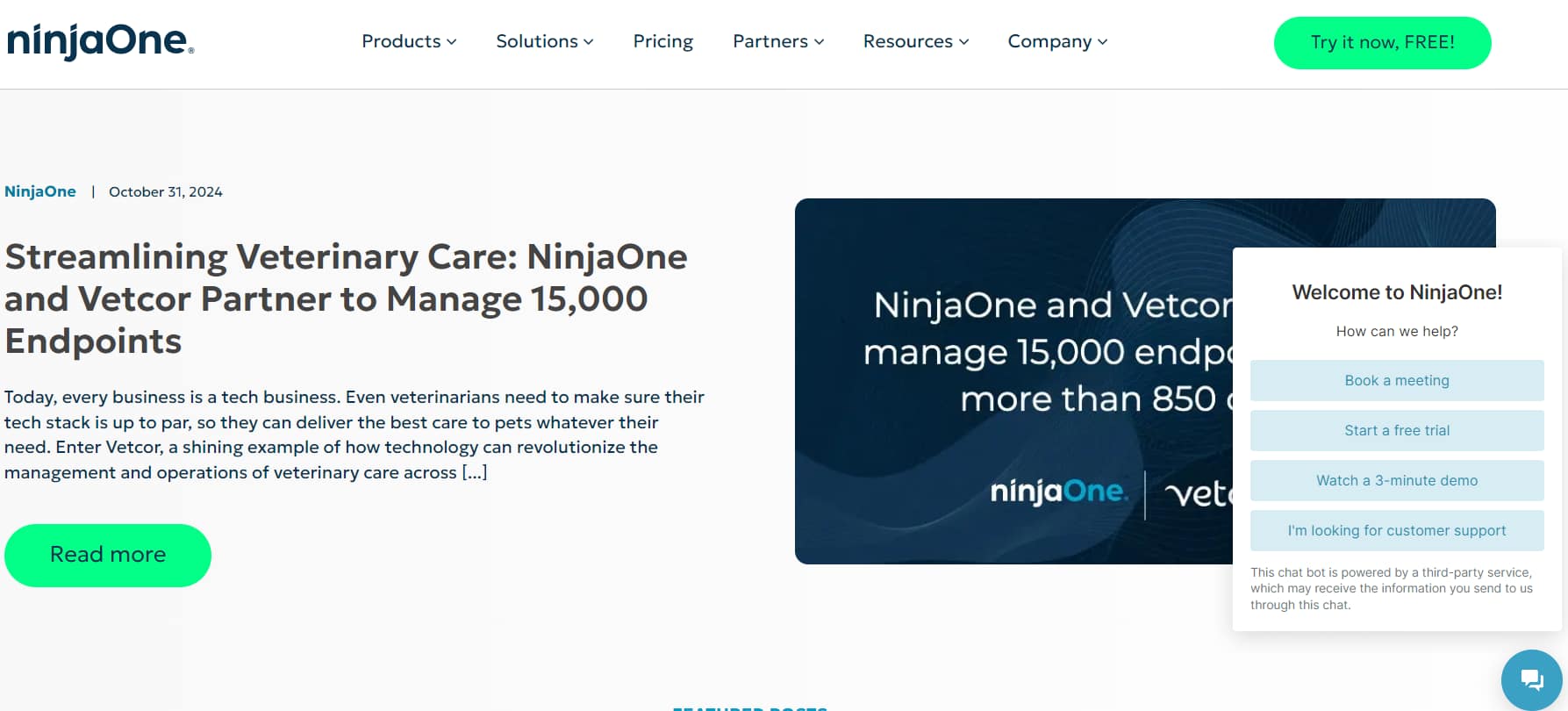Open the Resources navigation menu
Viewport: 1568px width, 711px height.
point(915,41)
